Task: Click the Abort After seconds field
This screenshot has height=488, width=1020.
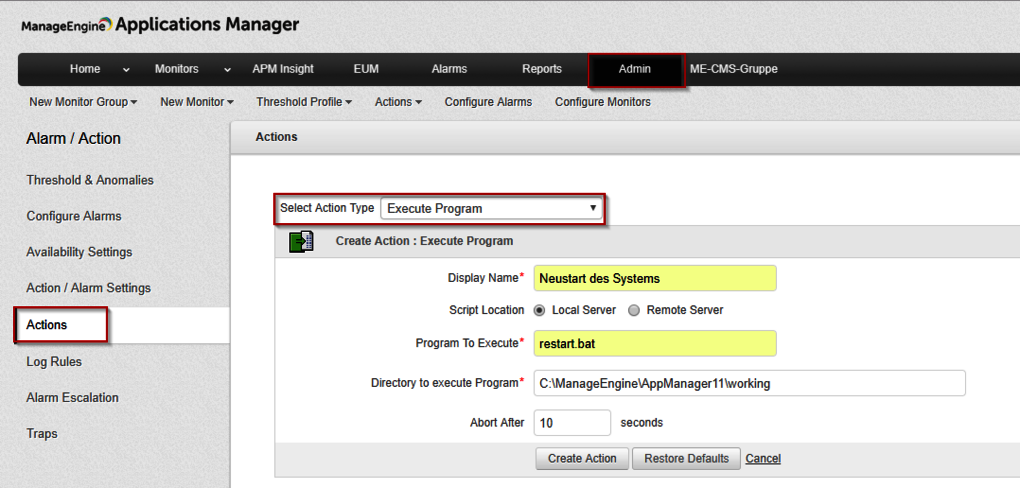Action: [x=572, y=423]
